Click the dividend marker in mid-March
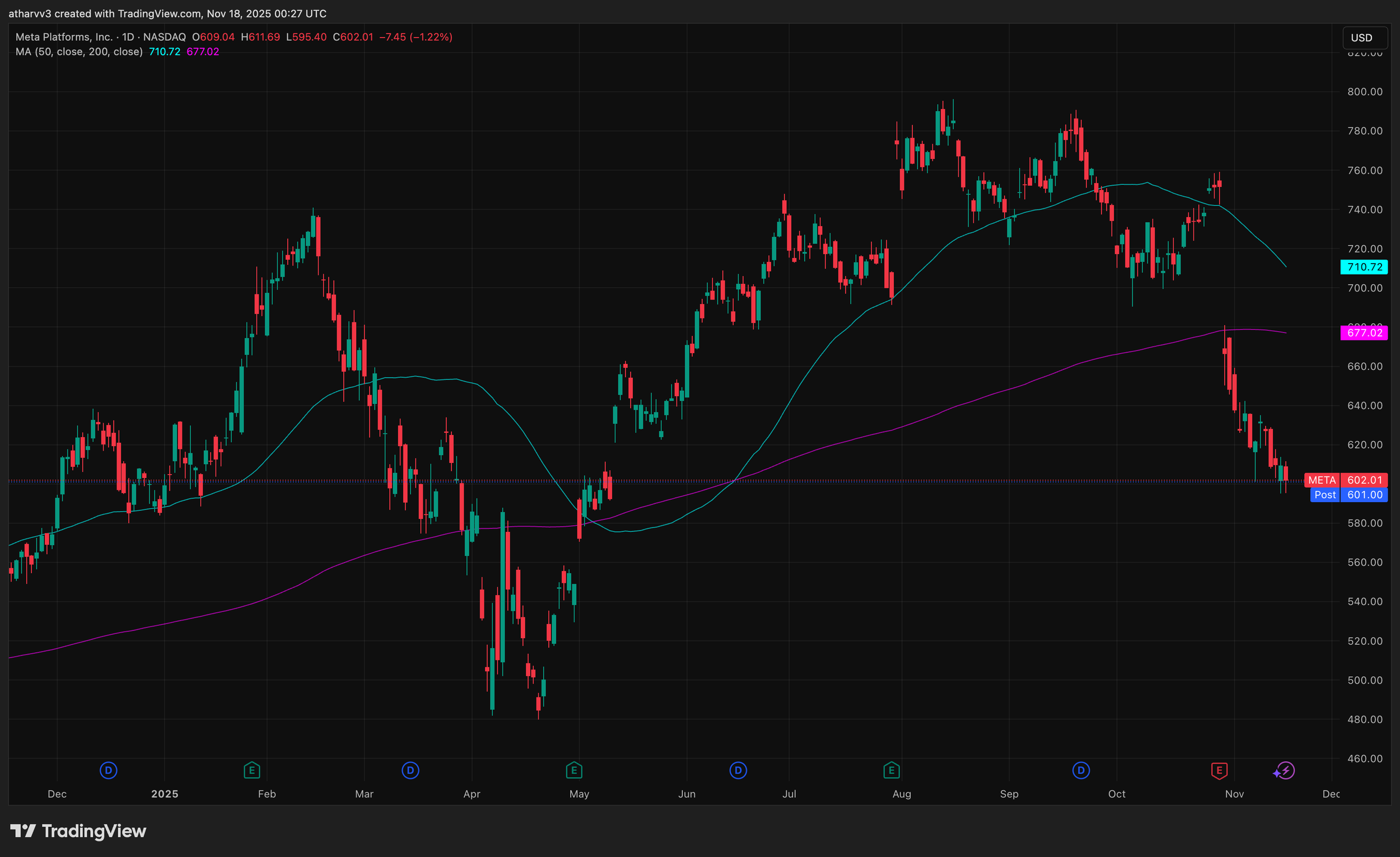 click(410, 771)
